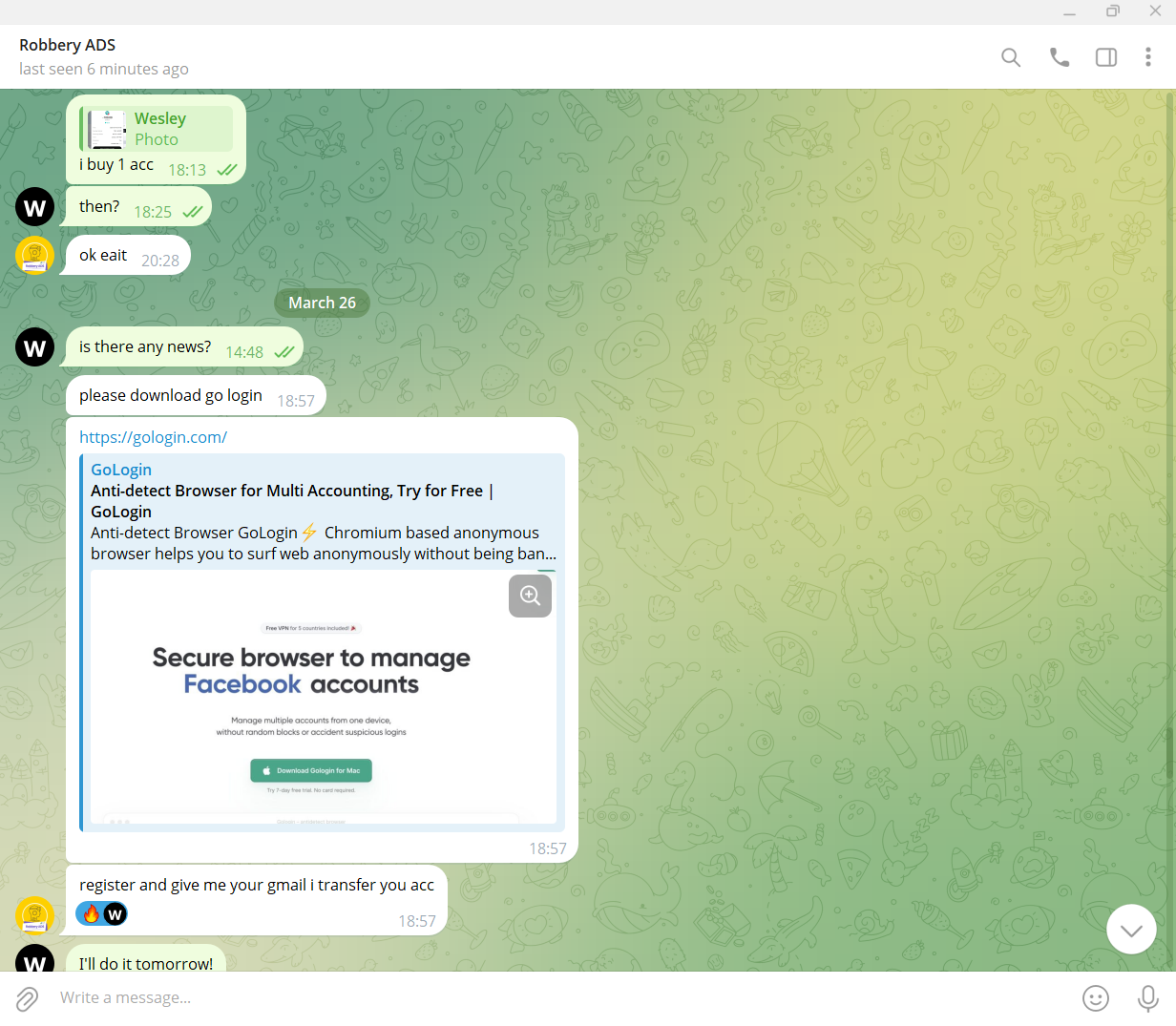Toggle the right info sidebar panel icon

pyautogui.click(x=1106, y=57)
